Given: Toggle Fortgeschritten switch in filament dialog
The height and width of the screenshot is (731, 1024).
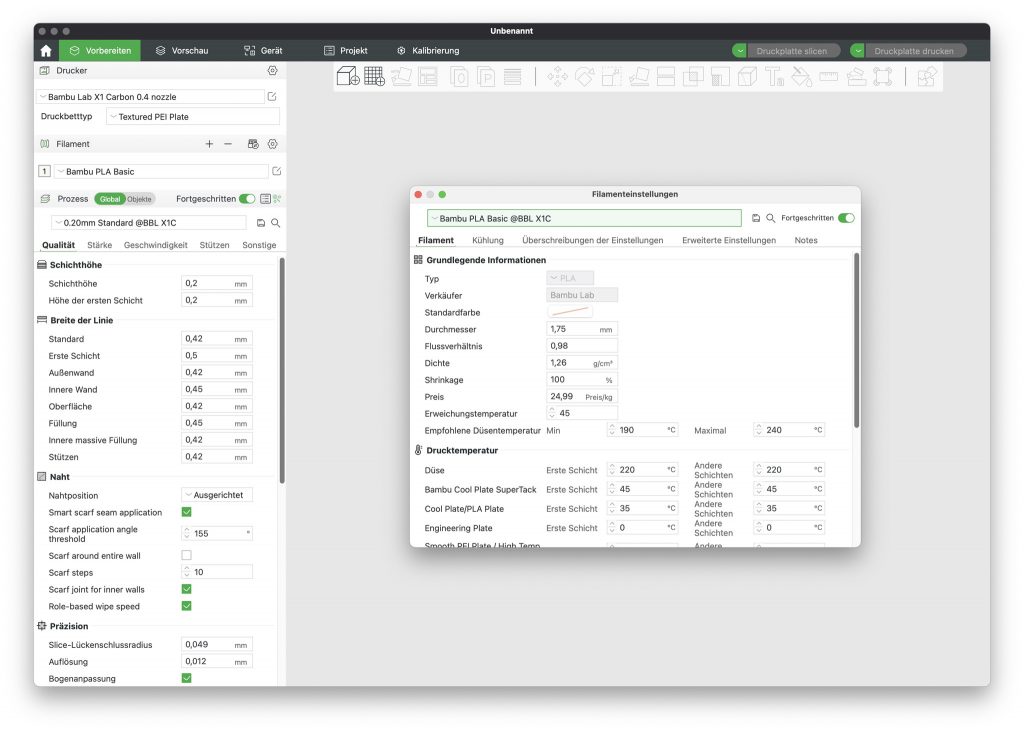Looking at the screenshot, I should (846, 218).
